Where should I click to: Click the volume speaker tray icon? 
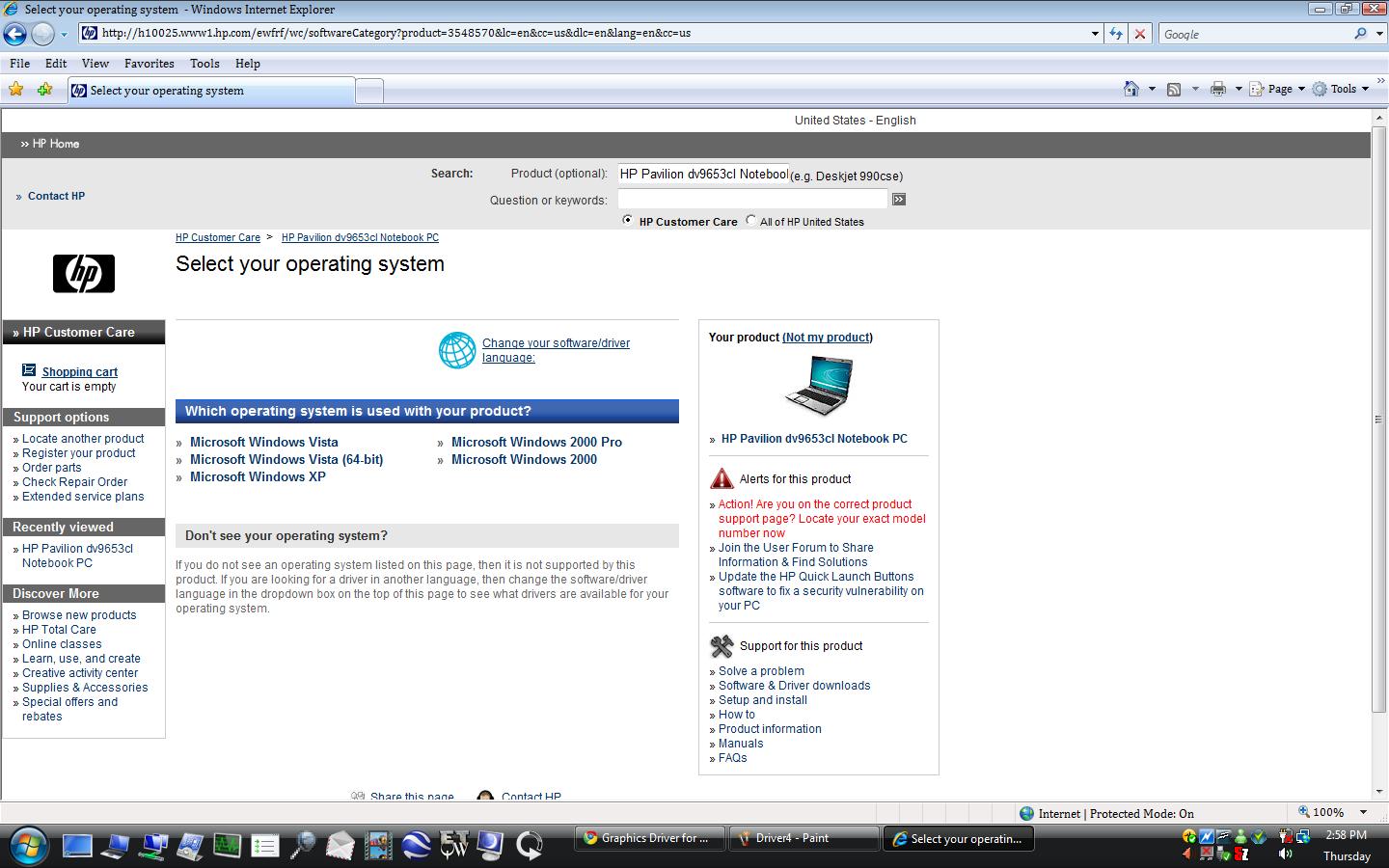pyautogui.click(x=1285, y=854)
